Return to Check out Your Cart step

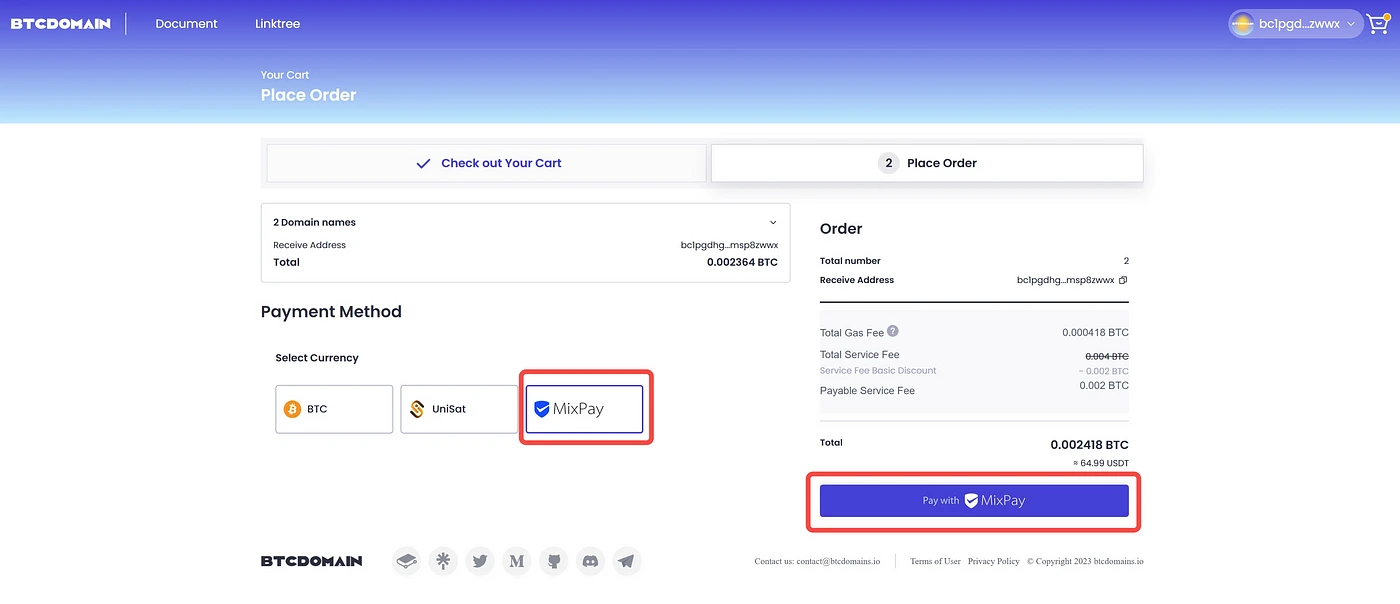(x=488, y=163)
